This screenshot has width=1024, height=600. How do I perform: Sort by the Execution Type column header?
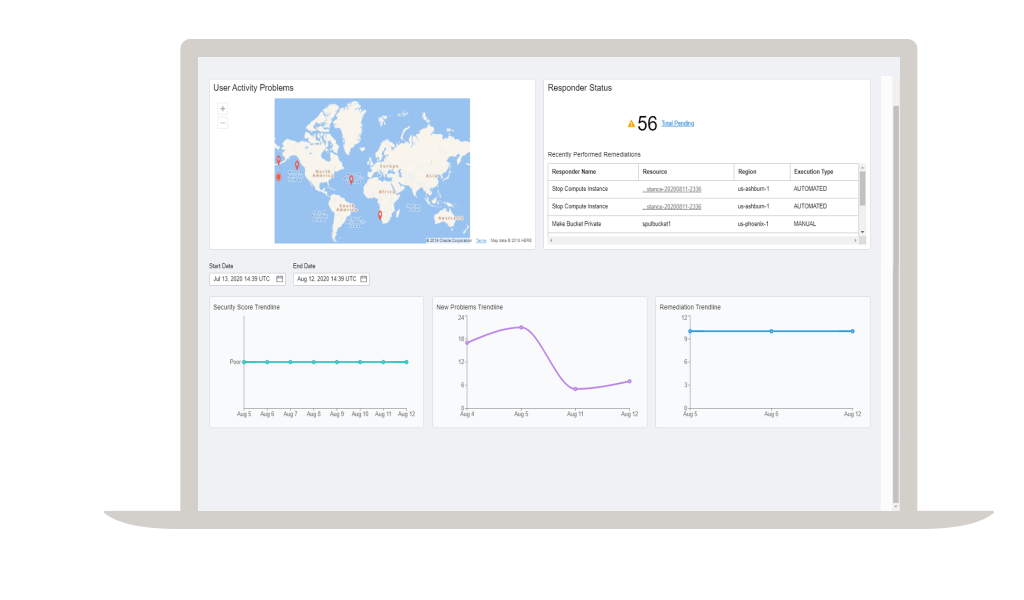click(812, 172)
